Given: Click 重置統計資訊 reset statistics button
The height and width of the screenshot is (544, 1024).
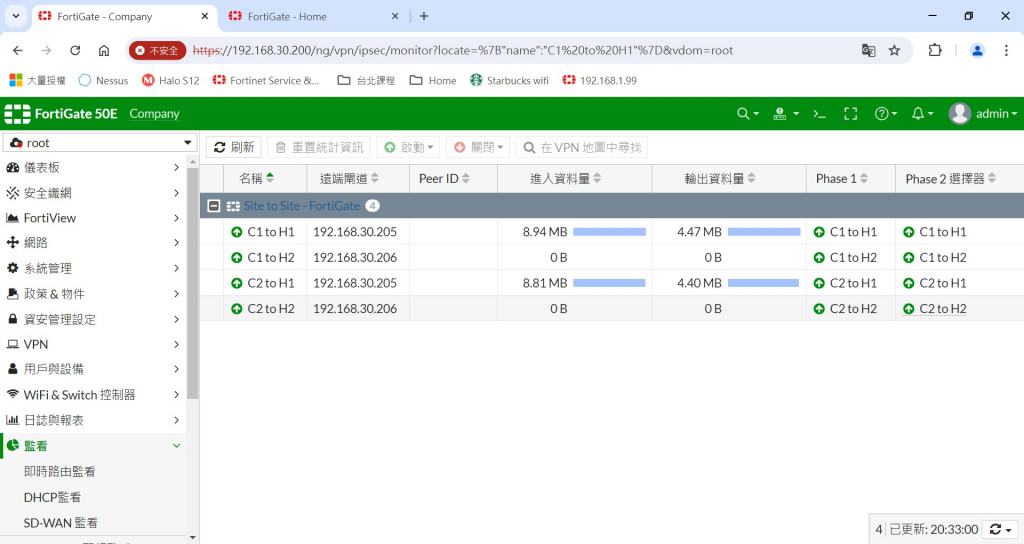Looking at the screenshot, I should tap(319, 148).
